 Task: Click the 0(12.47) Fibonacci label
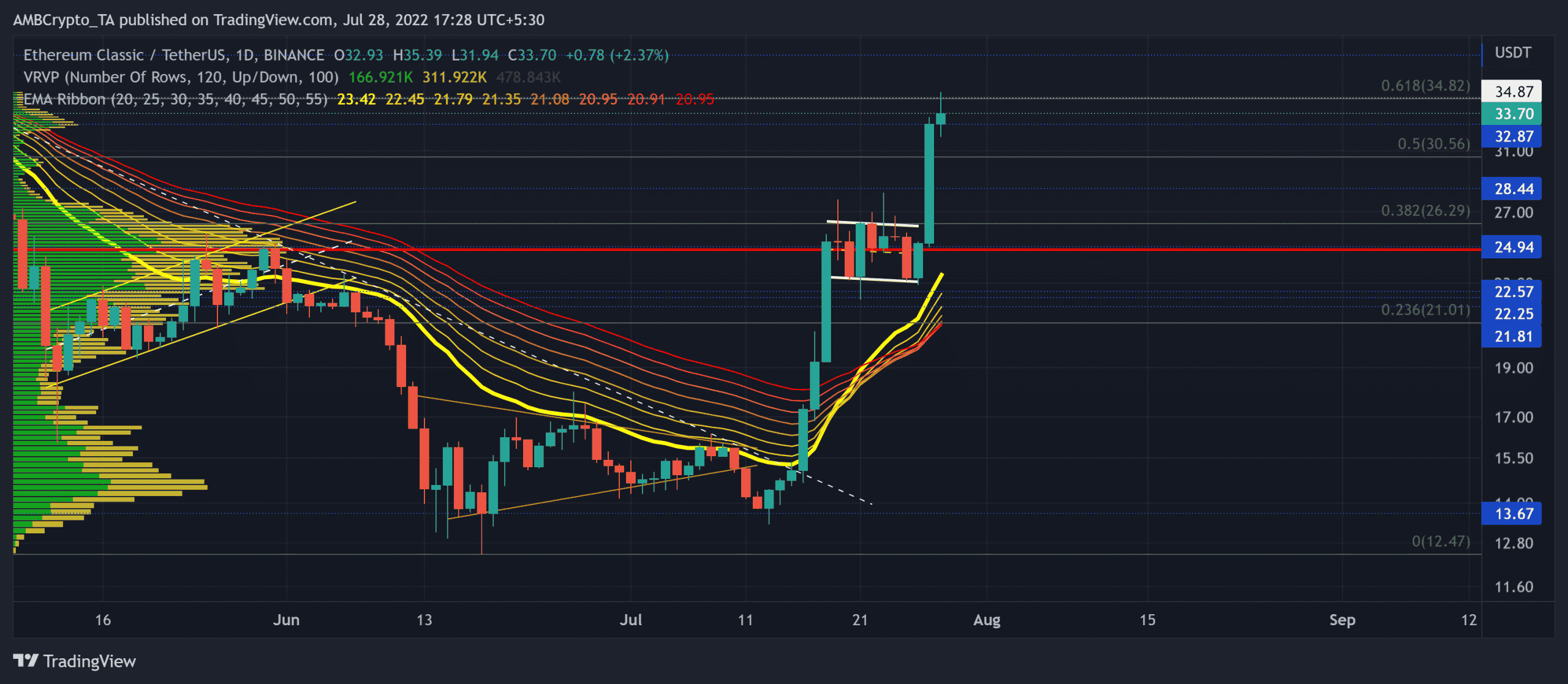coord(1441,541)
